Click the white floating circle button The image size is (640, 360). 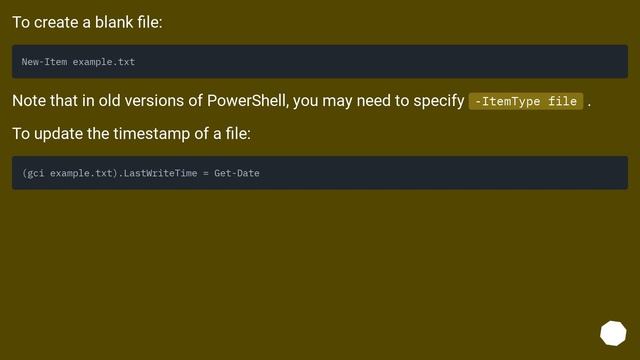[x=613, y=333]
